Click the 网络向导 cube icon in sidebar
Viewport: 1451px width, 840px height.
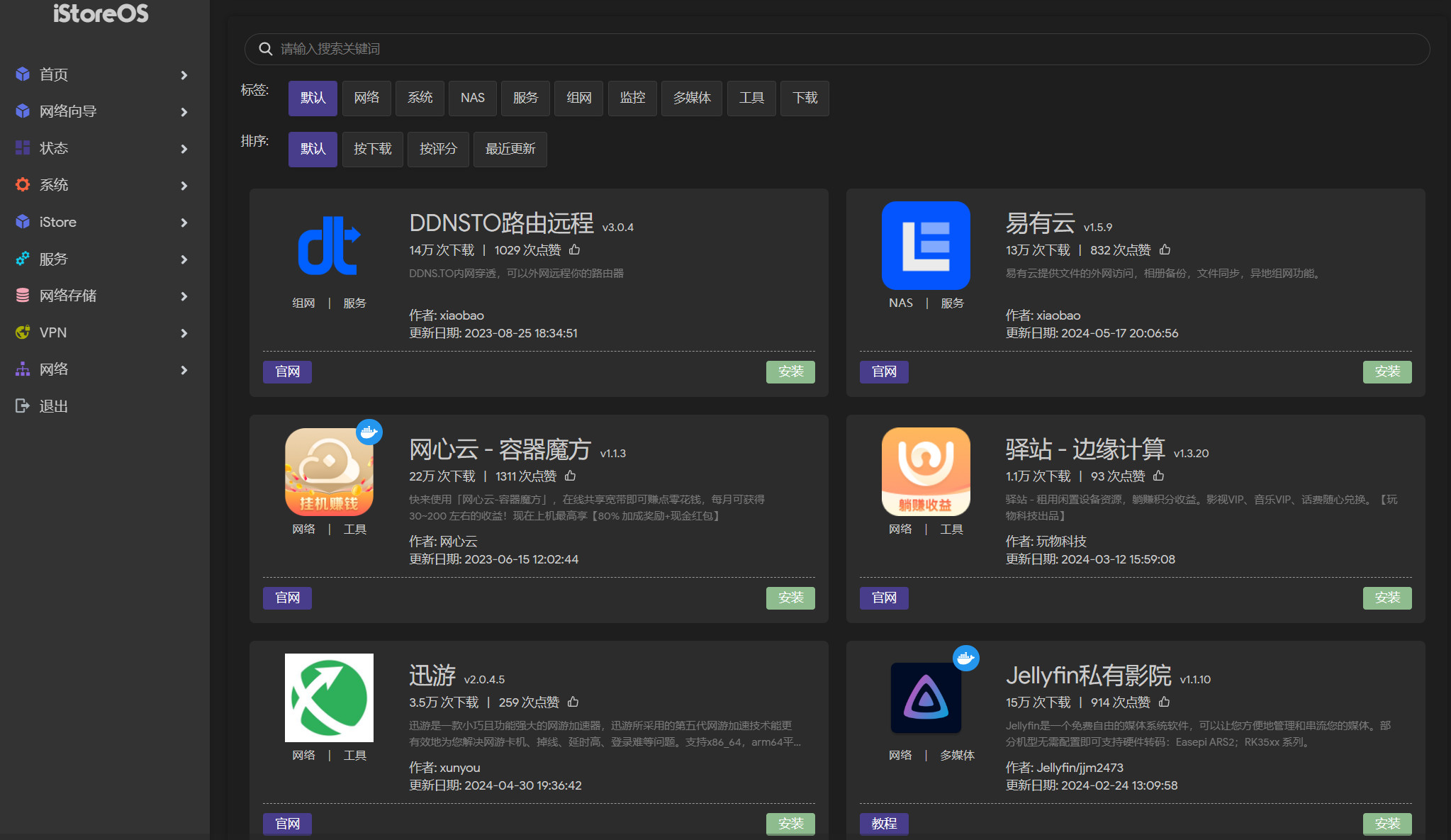click(x=23, y=111)
